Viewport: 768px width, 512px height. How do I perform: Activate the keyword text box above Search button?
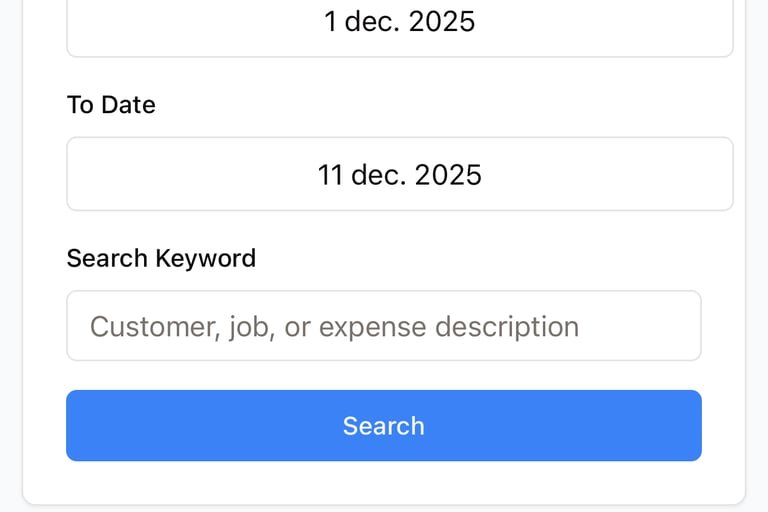point(384,326)
